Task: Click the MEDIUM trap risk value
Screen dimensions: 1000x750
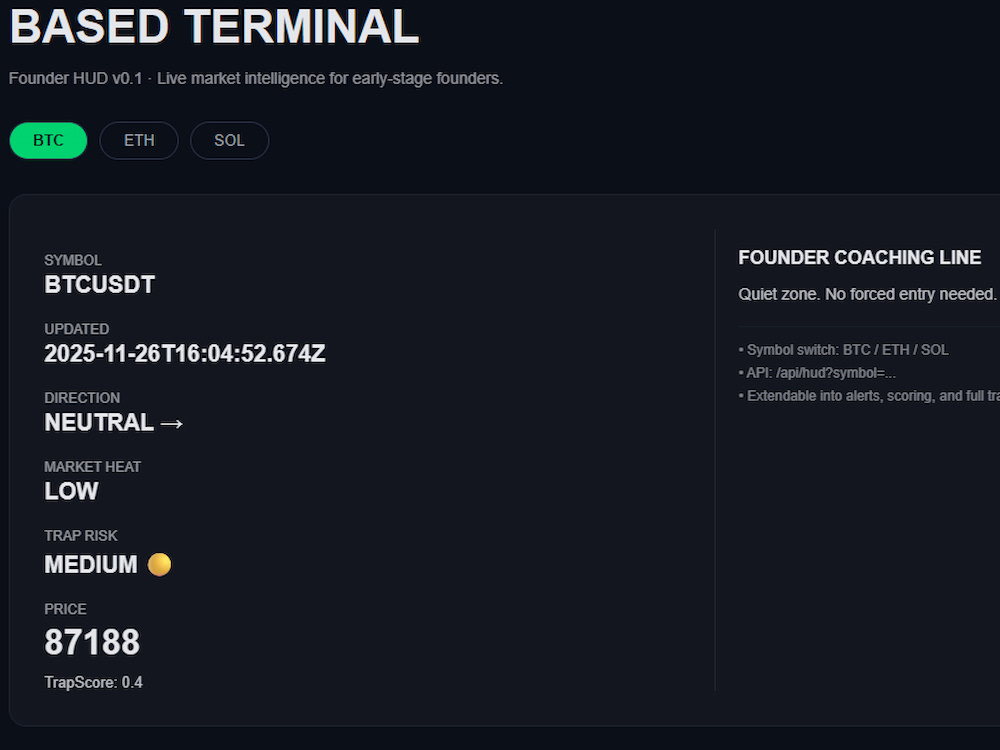Action: point(91,564)
